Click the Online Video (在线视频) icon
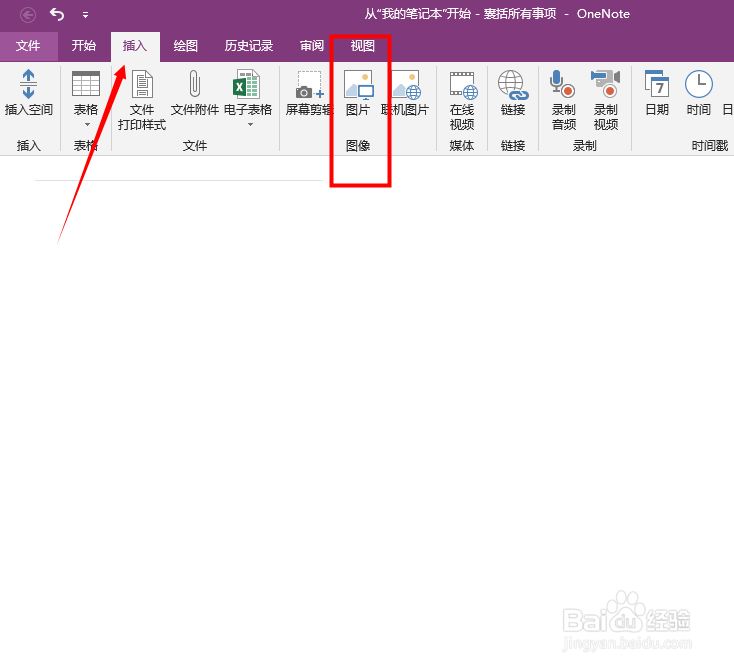 pyautogui.click(x=462, y=85)
